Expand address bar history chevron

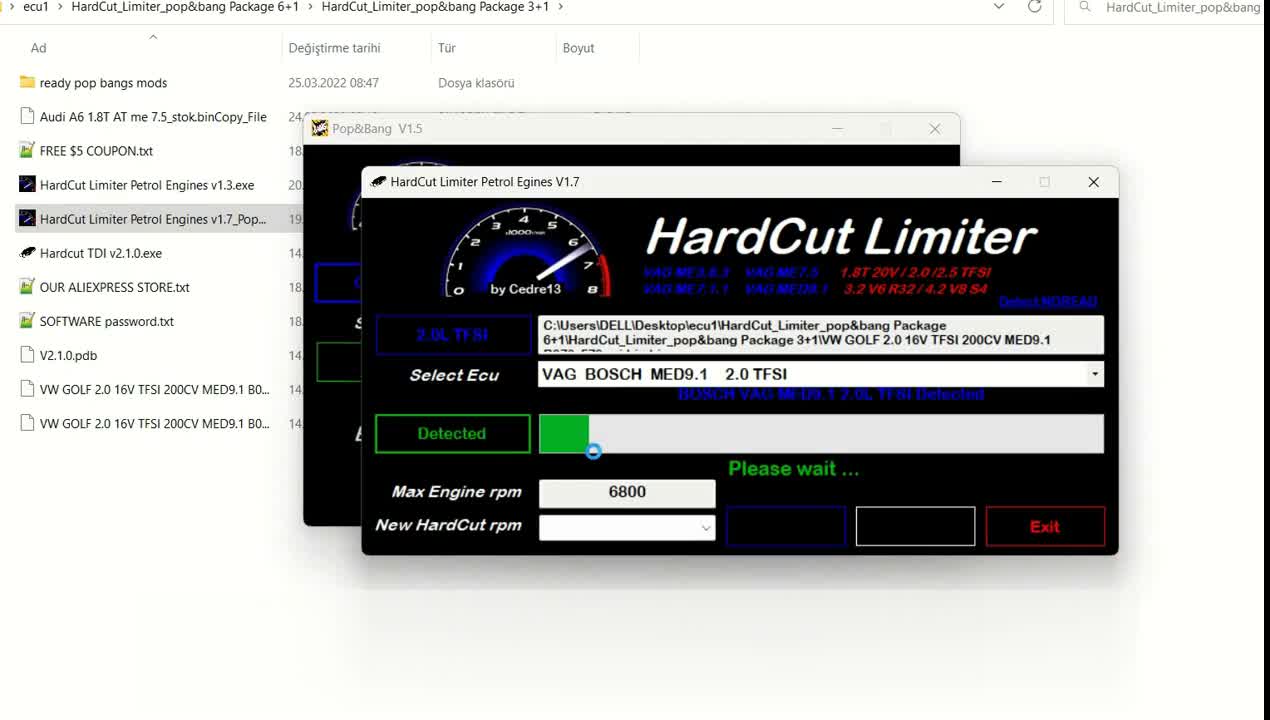point(998,7)
